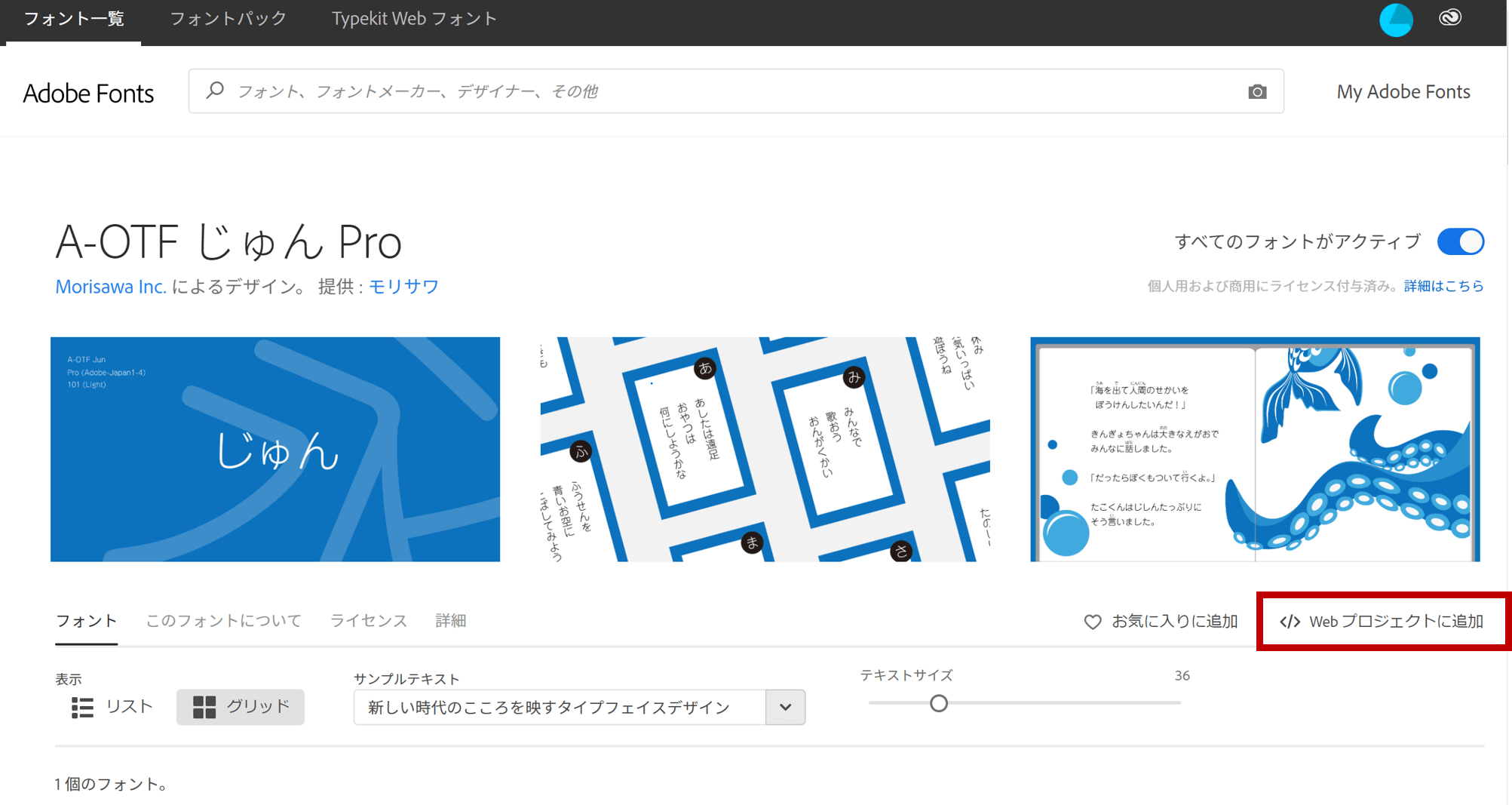Expand the sample text dropdown arrow
The width and height of the screenshot is (1512, 805).
(785, 707)
